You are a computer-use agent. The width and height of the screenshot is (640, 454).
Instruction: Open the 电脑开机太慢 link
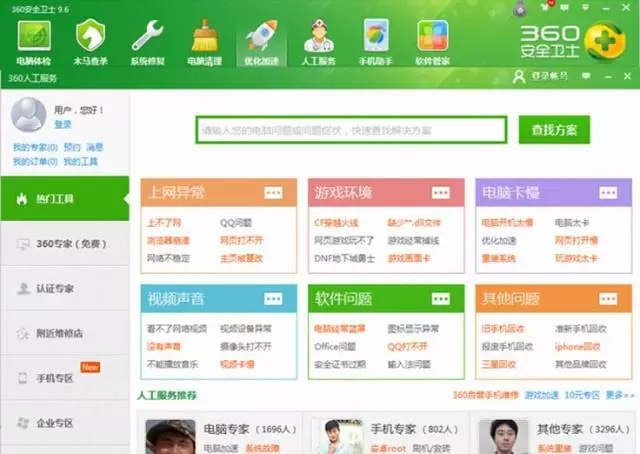click(507, 223)
